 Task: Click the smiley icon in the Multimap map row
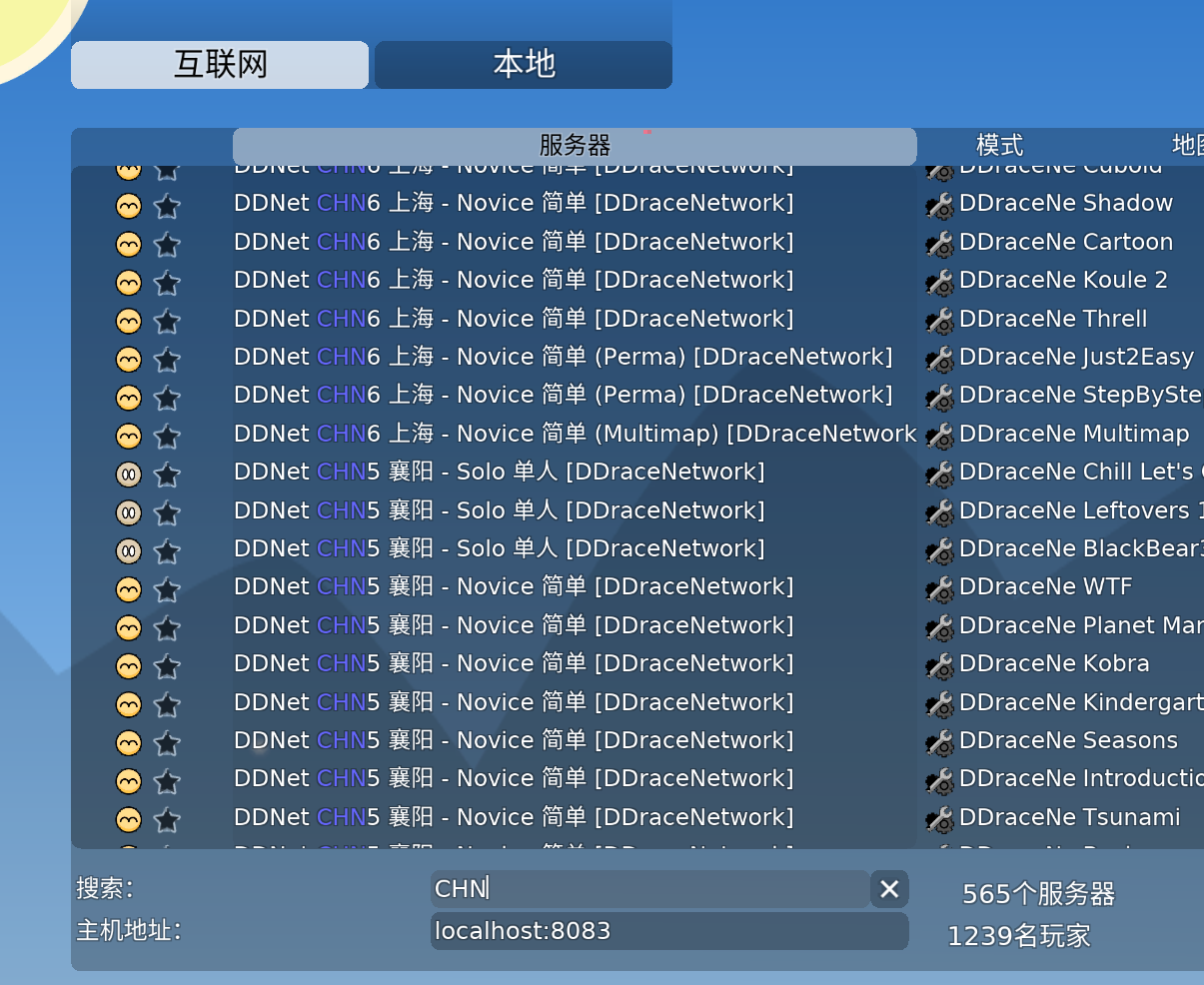(x=129, y=436)
